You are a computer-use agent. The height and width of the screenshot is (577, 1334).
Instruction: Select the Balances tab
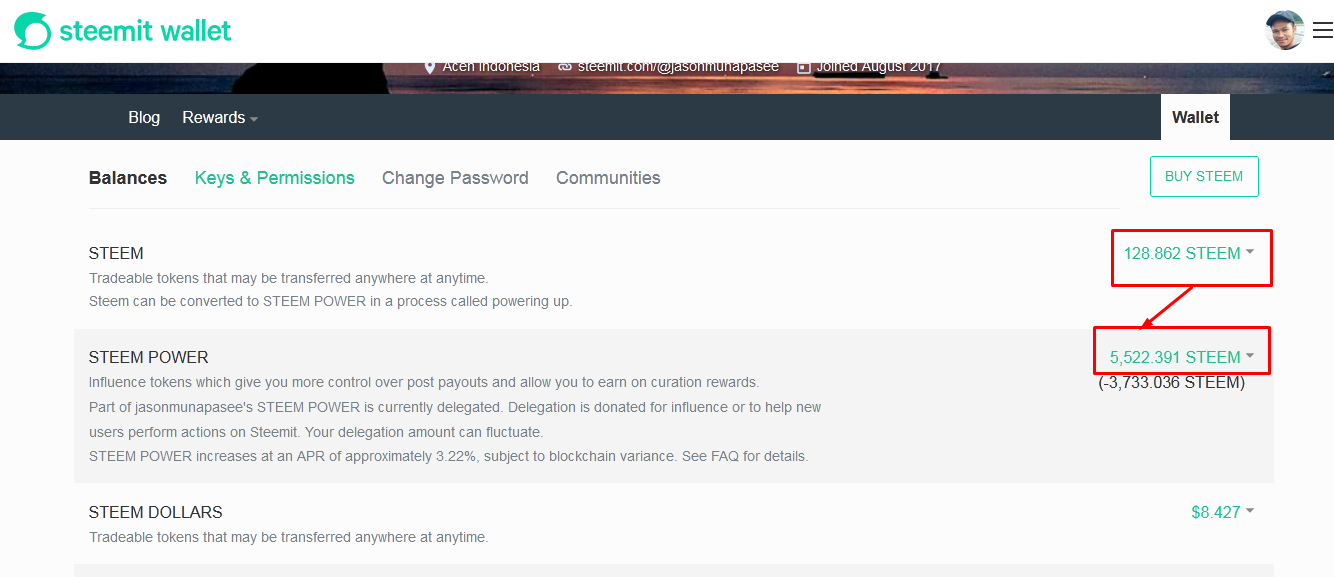[x=128, y=178]
